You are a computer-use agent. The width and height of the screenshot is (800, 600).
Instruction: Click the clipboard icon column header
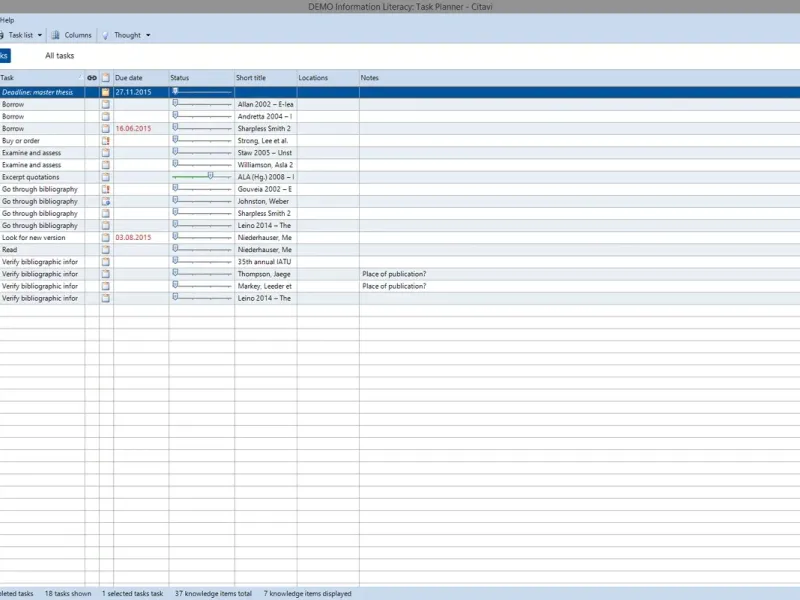pyautogui.click(x=106, y=78)
